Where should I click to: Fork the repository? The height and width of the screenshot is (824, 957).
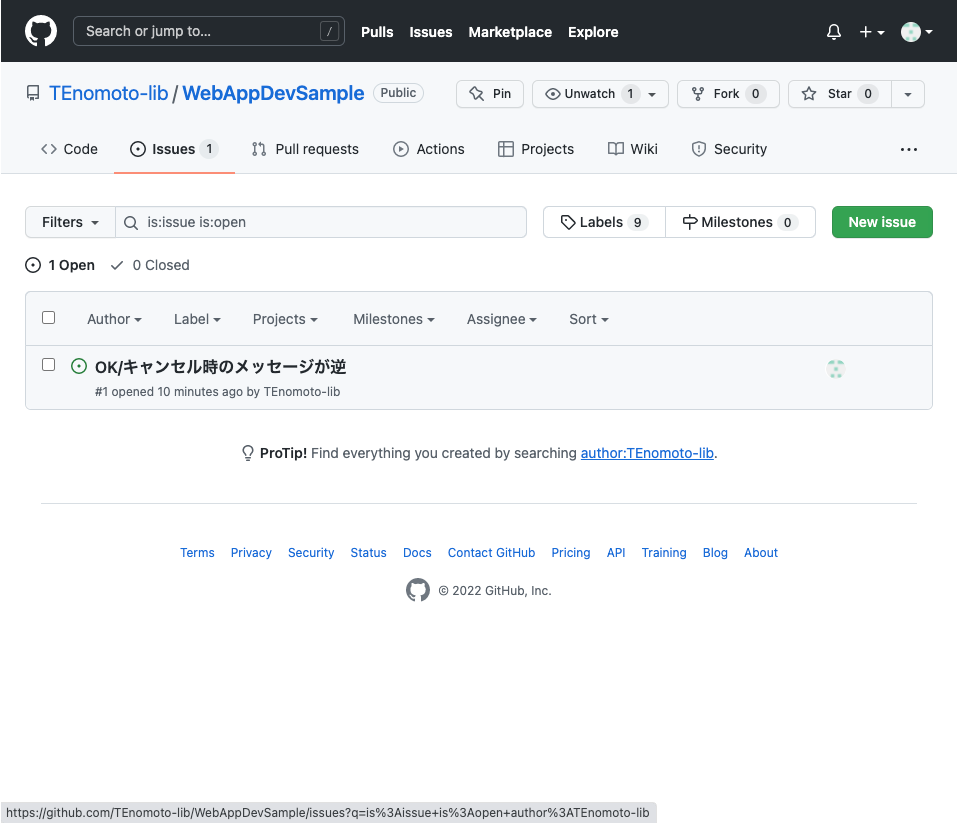(x=728, y=94)
